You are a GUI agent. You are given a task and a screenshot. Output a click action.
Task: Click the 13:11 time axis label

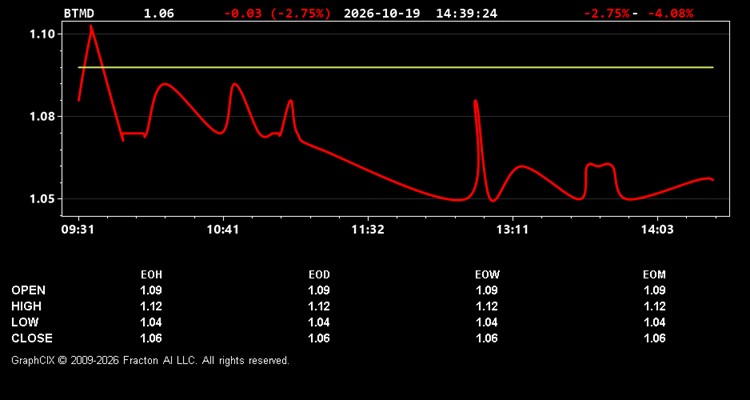click(512, 230)
